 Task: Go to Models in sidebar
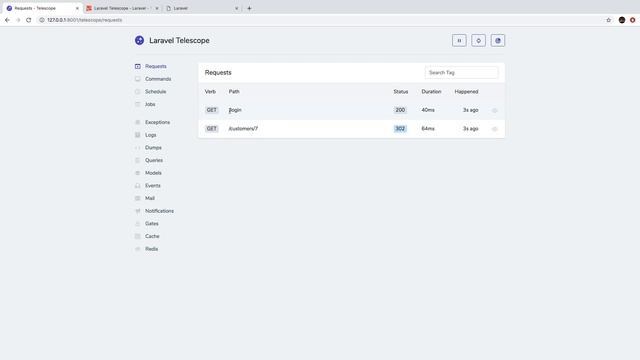153,173
